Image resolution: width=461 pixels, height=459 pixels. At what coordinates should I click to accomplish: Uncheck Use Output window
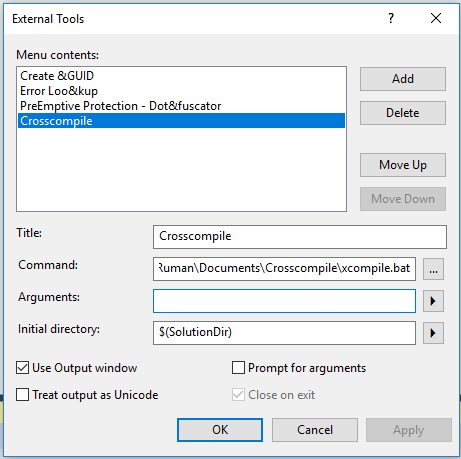pos(22,368)
